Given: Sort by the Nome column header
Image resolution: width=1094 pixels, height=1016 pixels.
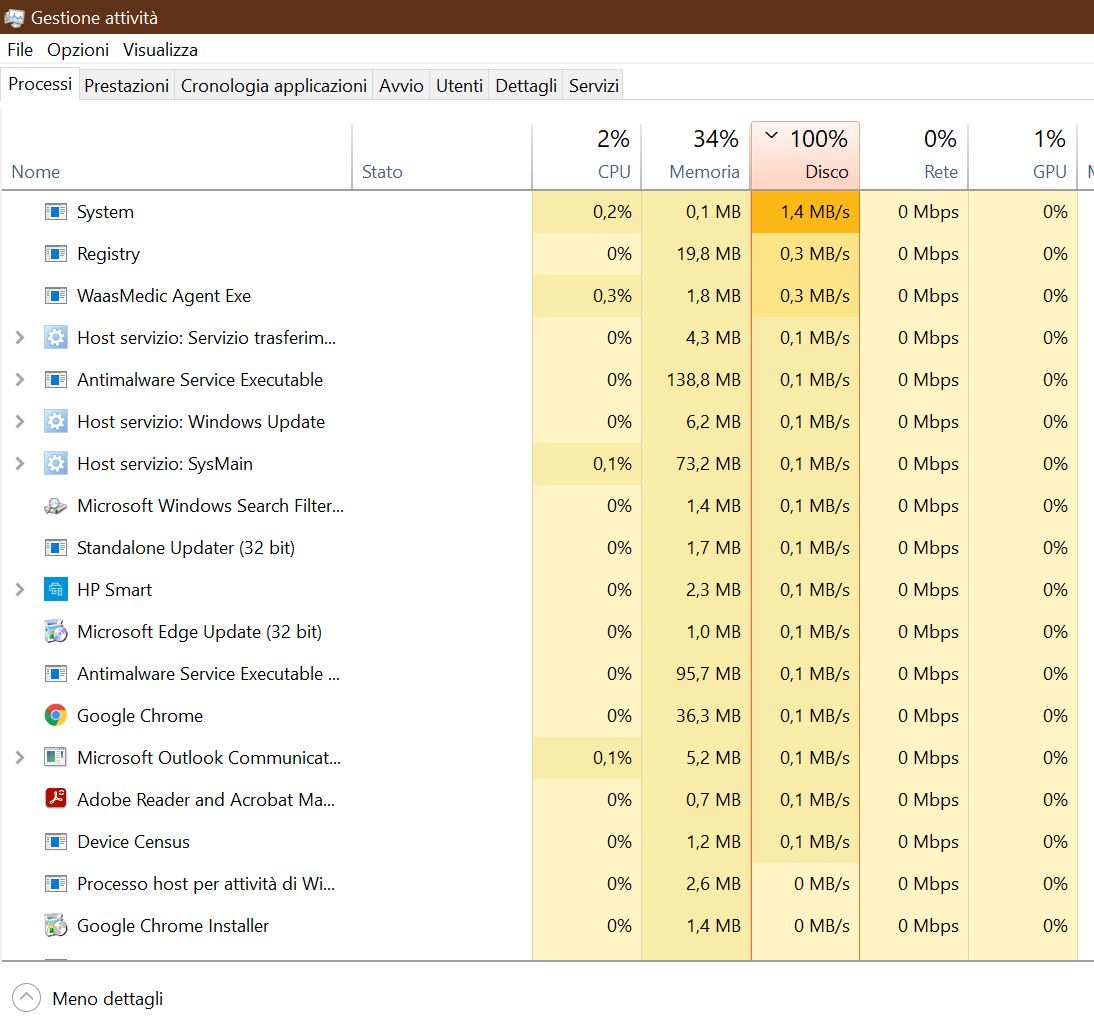Looking at the screenshot, I should pyautogui.click(x=177, y=156).
